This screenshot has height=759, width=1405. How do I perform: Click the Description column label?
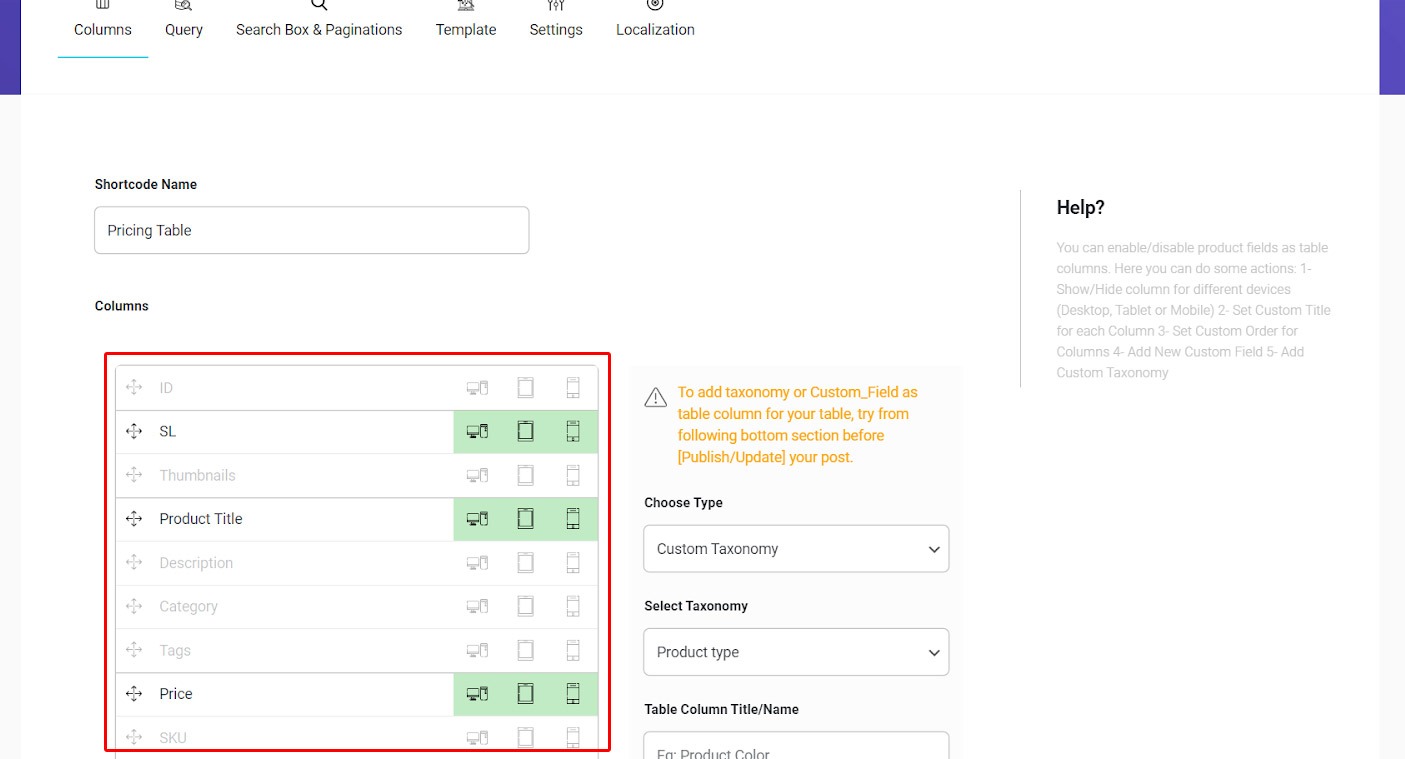tap(196, 563)
